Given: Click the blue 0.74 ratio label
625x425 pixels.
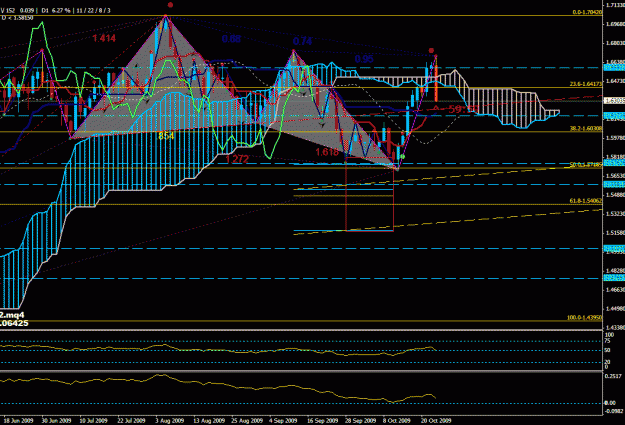Looking at the screenshot, I should (302, 41).
